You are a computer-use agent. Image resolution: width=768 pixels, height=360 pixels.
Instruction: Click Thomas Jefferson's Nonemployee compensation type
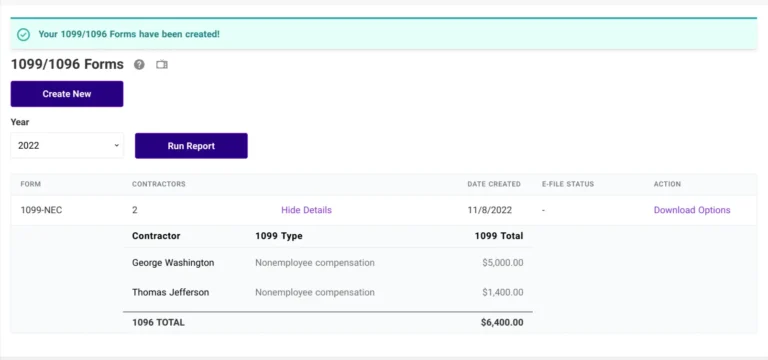click(315, 292)
